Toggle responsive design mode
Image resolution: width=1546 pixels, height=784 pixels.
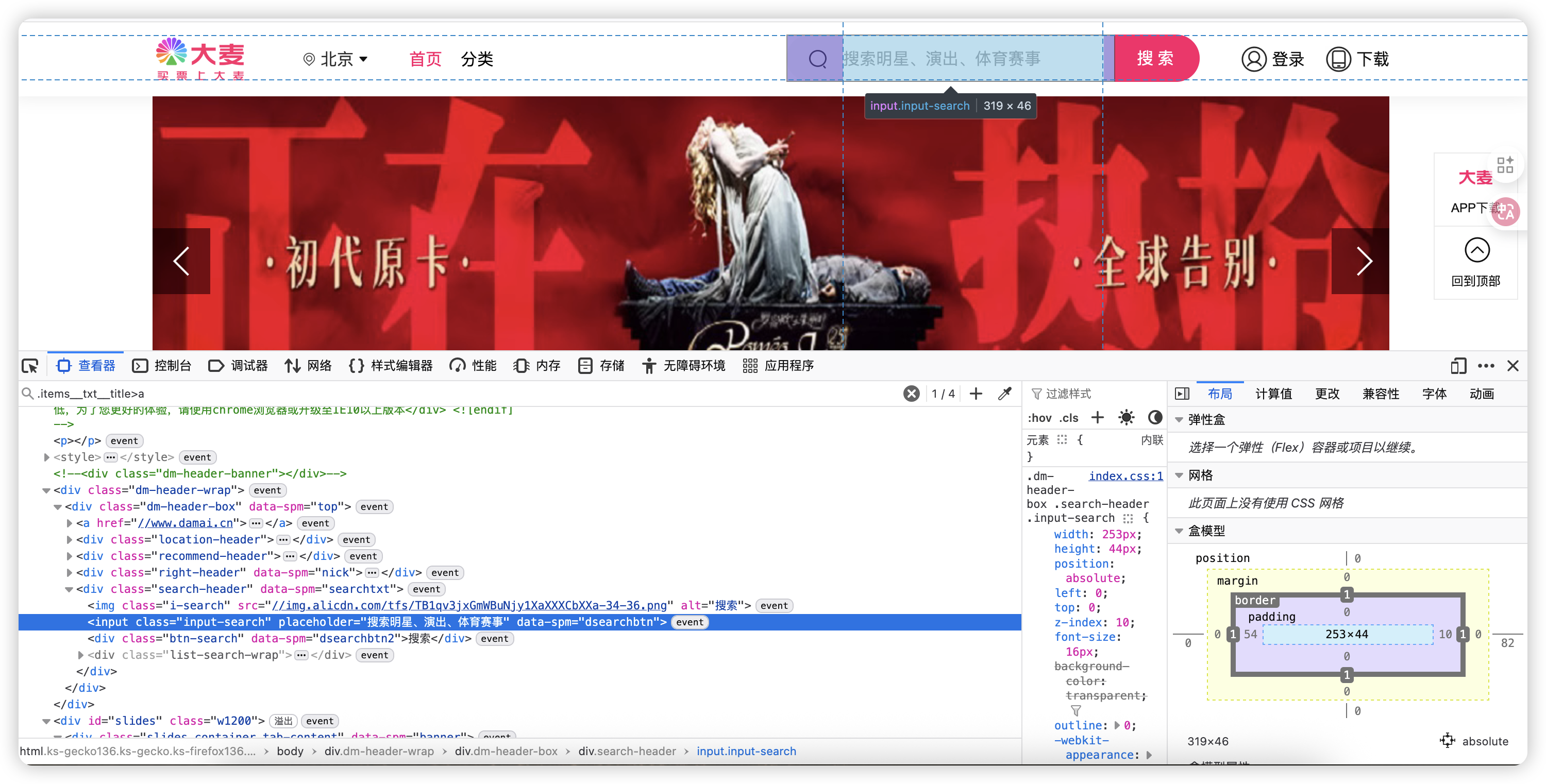pos(1458,366)
